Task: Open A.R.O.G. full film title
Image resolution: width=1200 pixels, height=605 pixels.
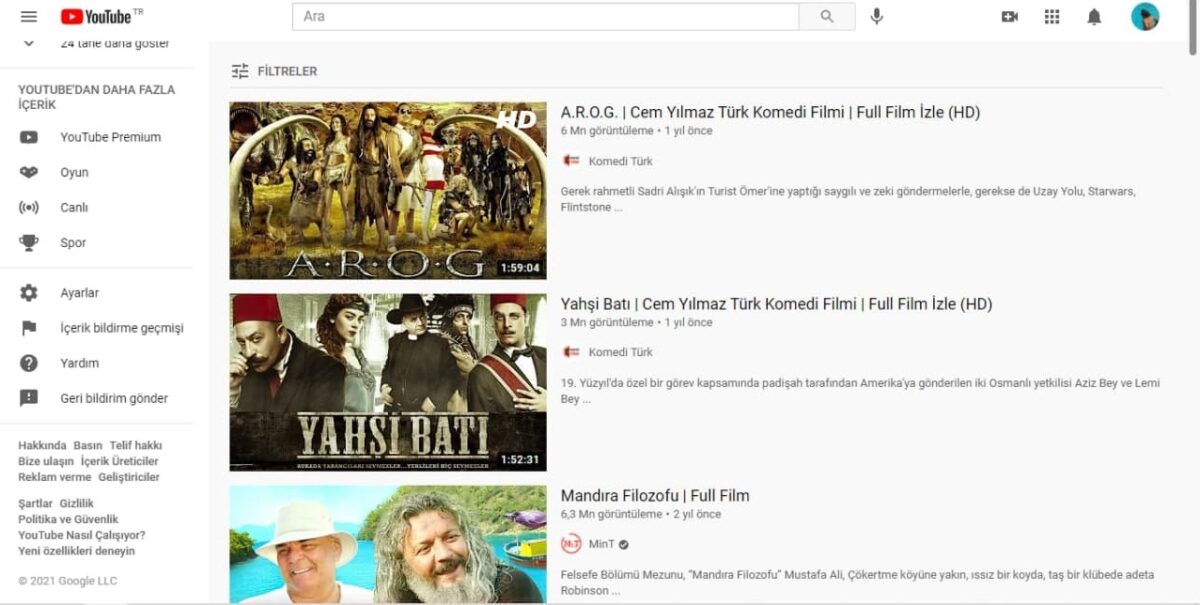Action: 770,112
